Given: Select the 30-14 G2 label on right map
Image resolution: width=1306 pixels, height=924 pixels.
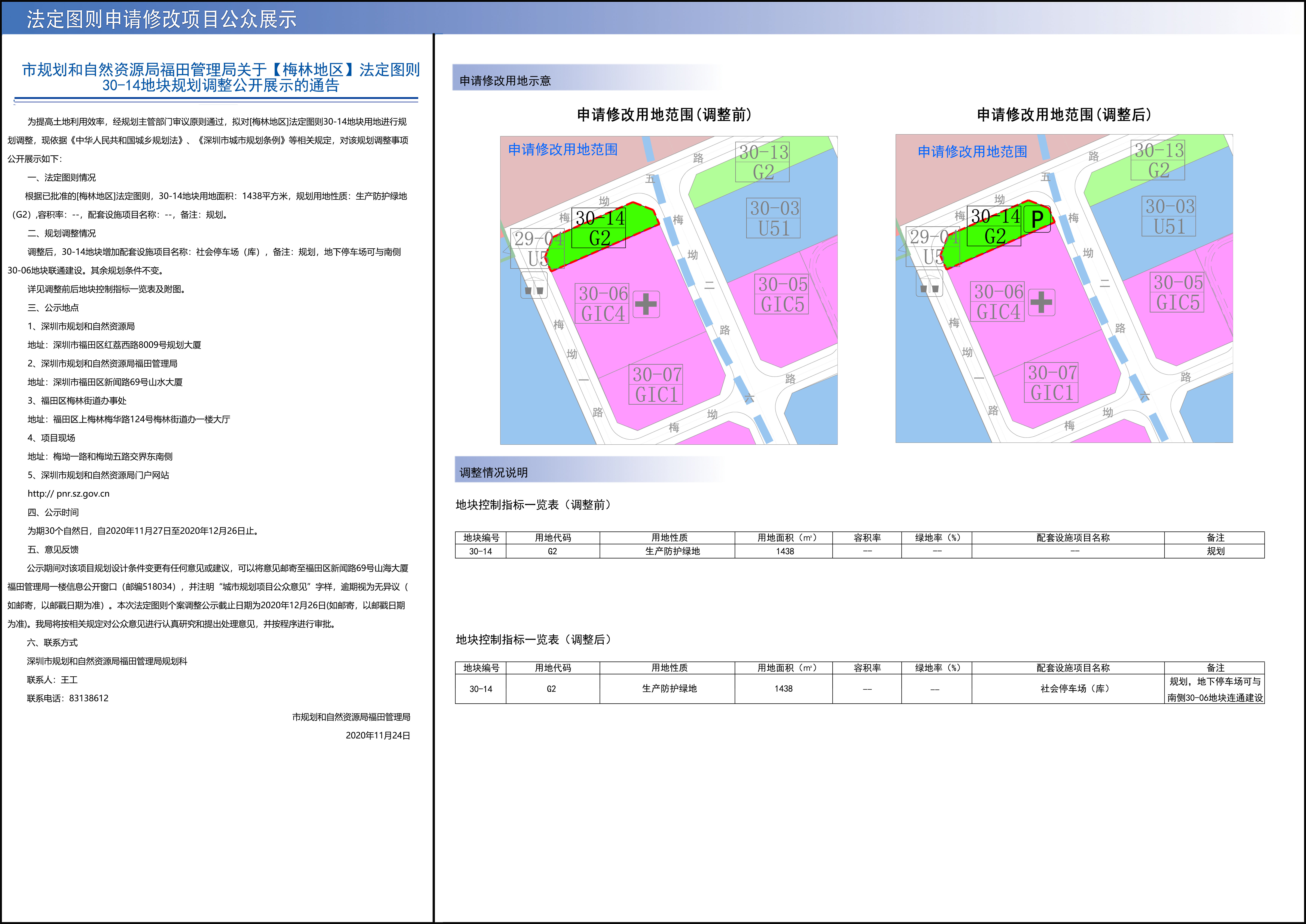Looking at the screenshot, I should [994, 226].
